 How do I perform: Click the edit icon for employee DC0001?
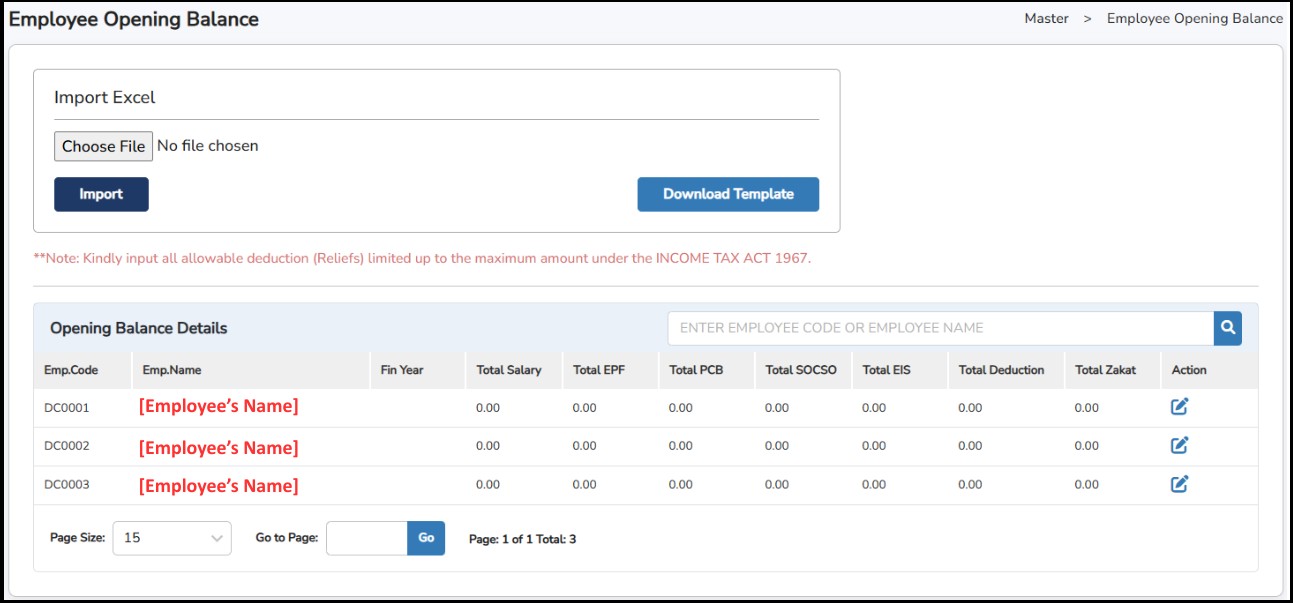click(x=1179, y=406)
